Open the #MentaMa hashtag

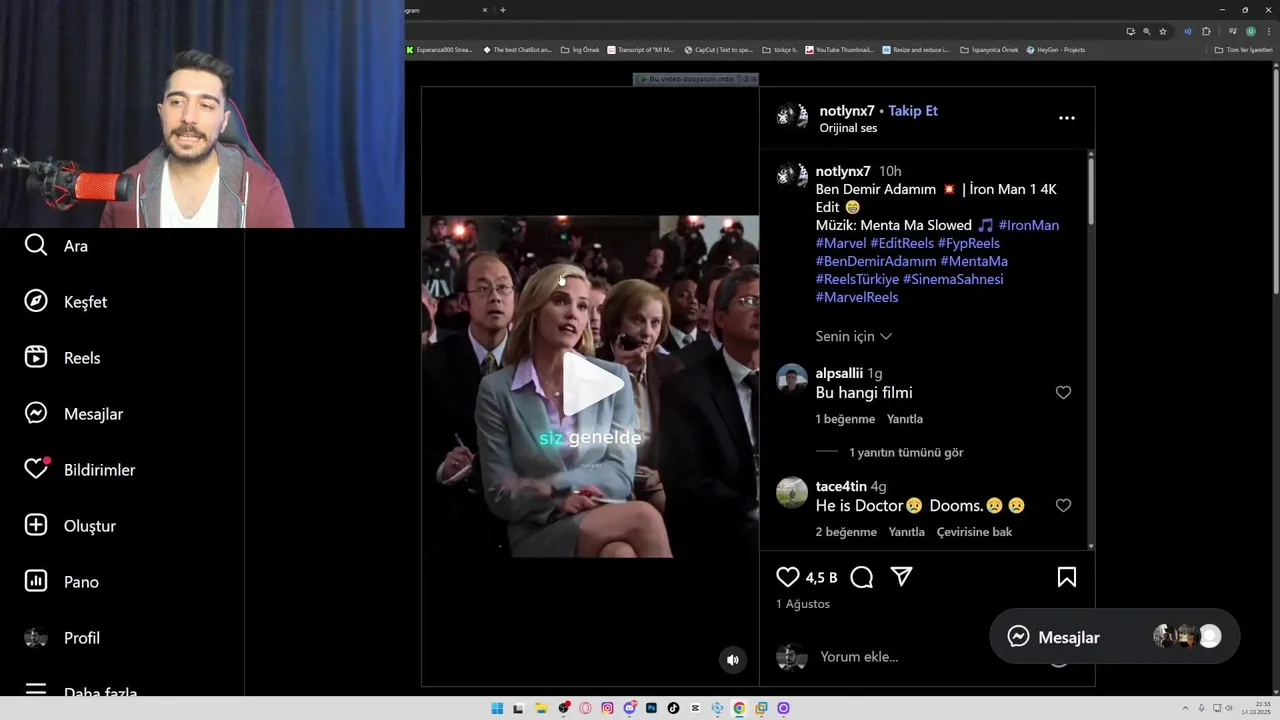pos(974,261)
